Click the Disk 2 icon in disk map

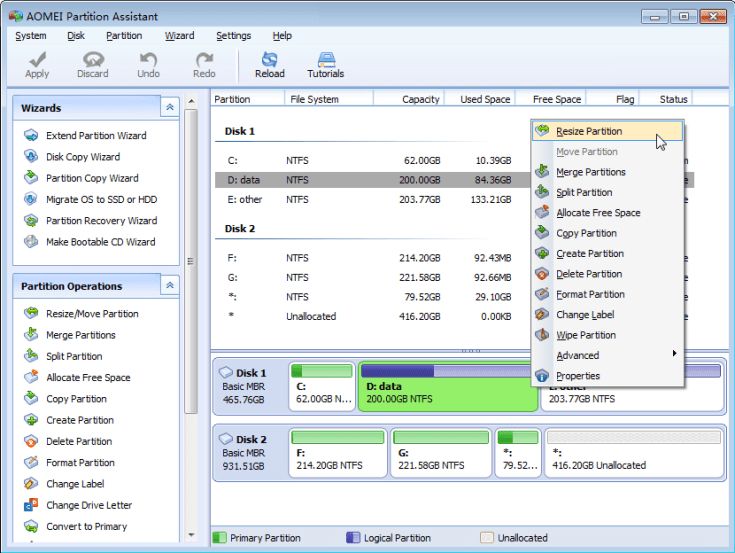226,439
